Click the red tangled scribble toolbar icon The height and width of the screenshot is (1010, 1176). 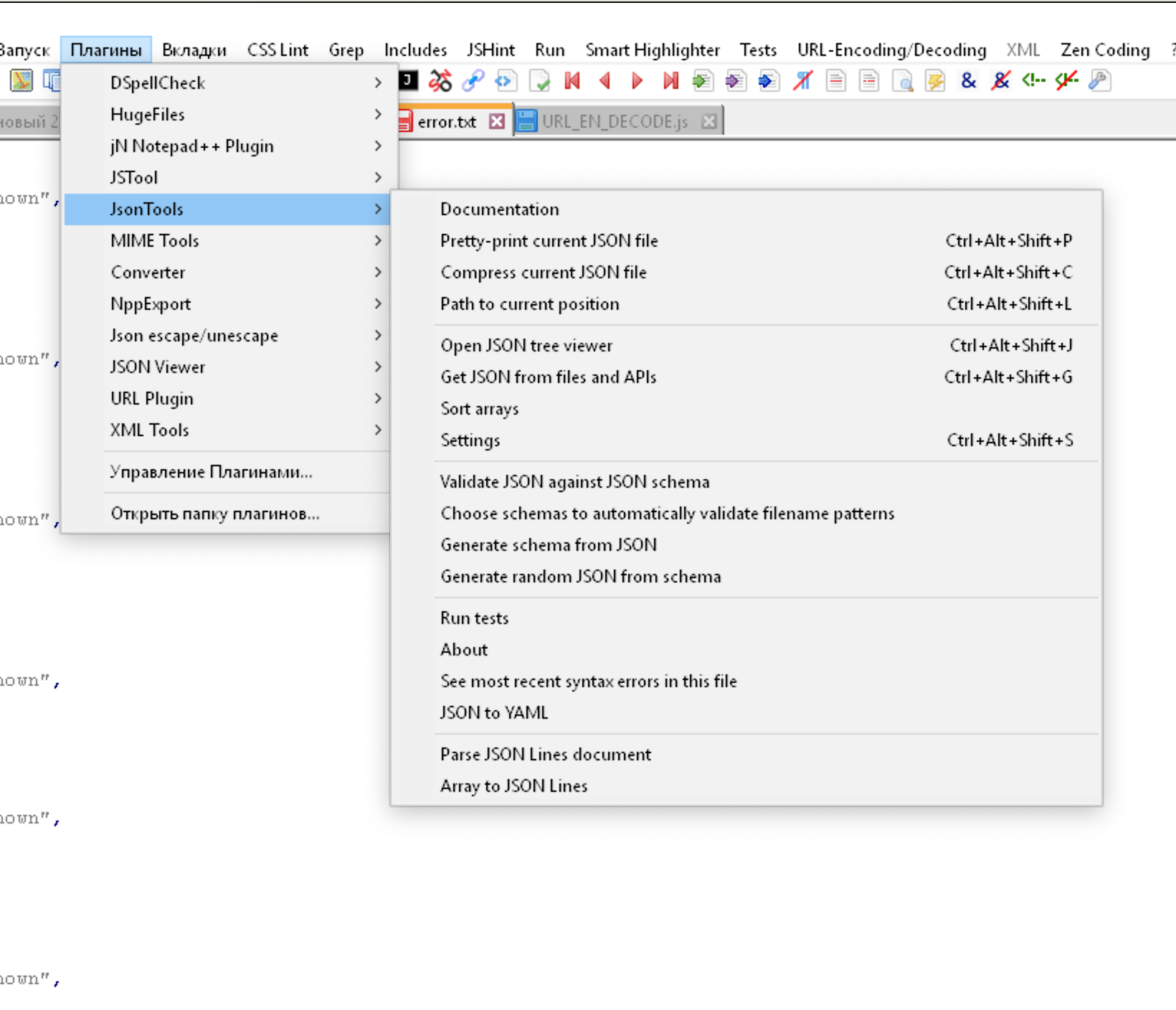(440, 80)
